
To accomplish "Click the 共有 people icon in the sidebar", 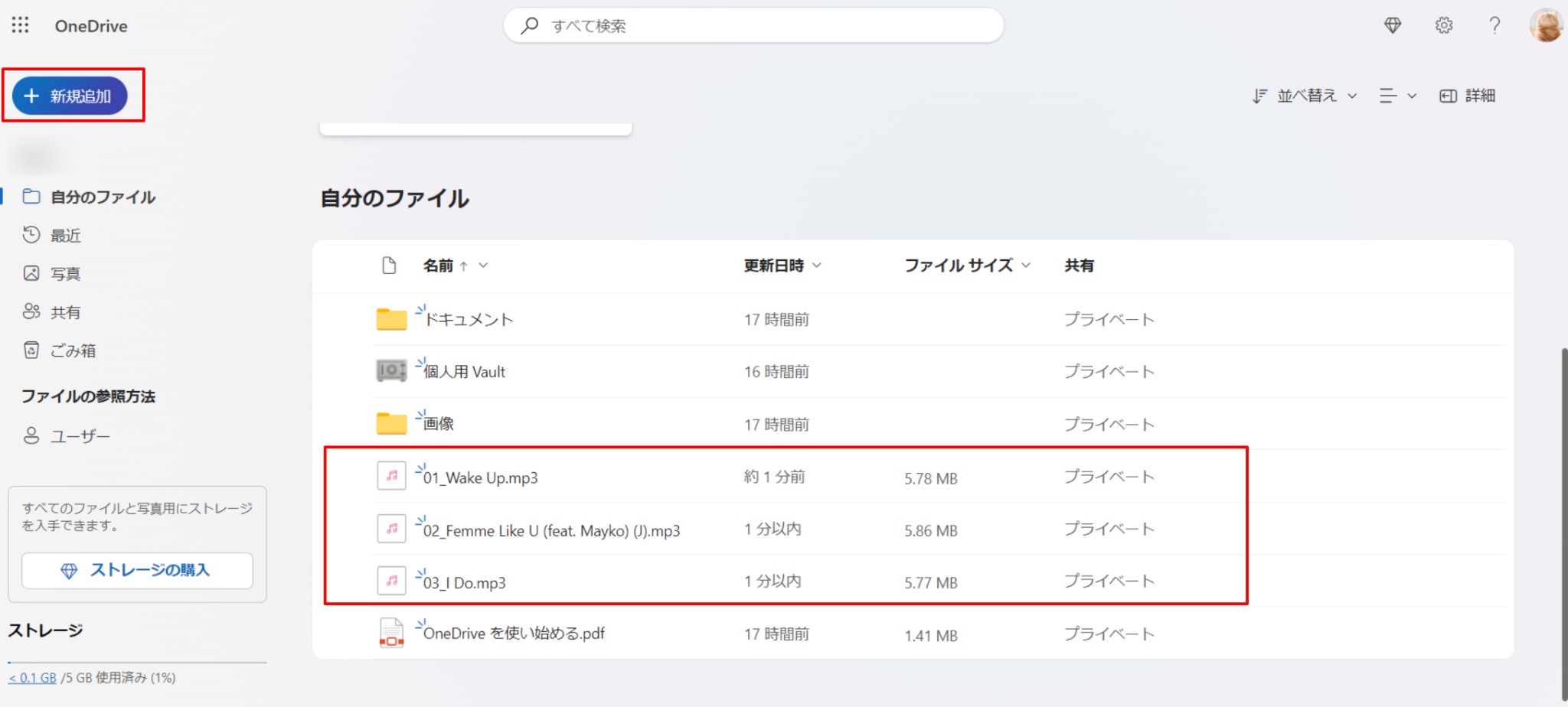I will pos(31,311).
